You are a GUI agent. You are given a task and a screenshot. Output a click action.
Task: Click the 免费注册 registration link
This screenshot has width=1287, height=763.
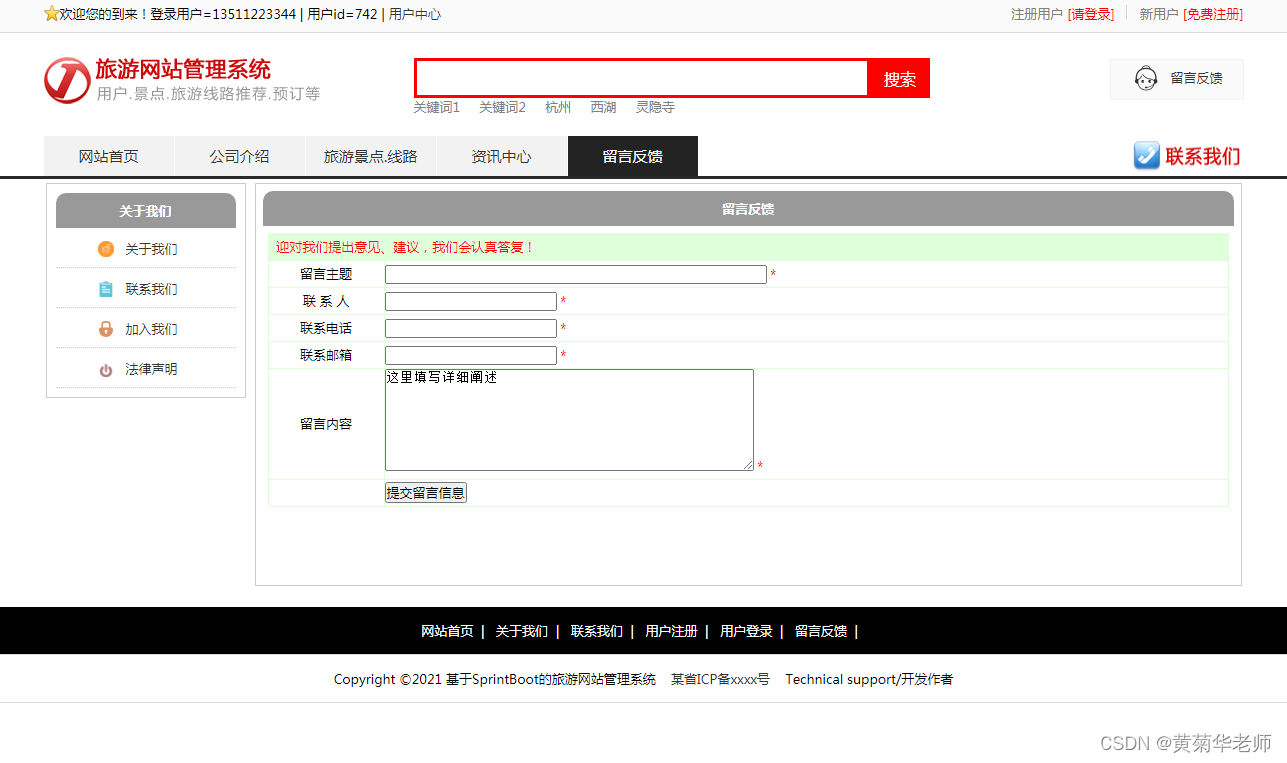(x=1213, y=14)
